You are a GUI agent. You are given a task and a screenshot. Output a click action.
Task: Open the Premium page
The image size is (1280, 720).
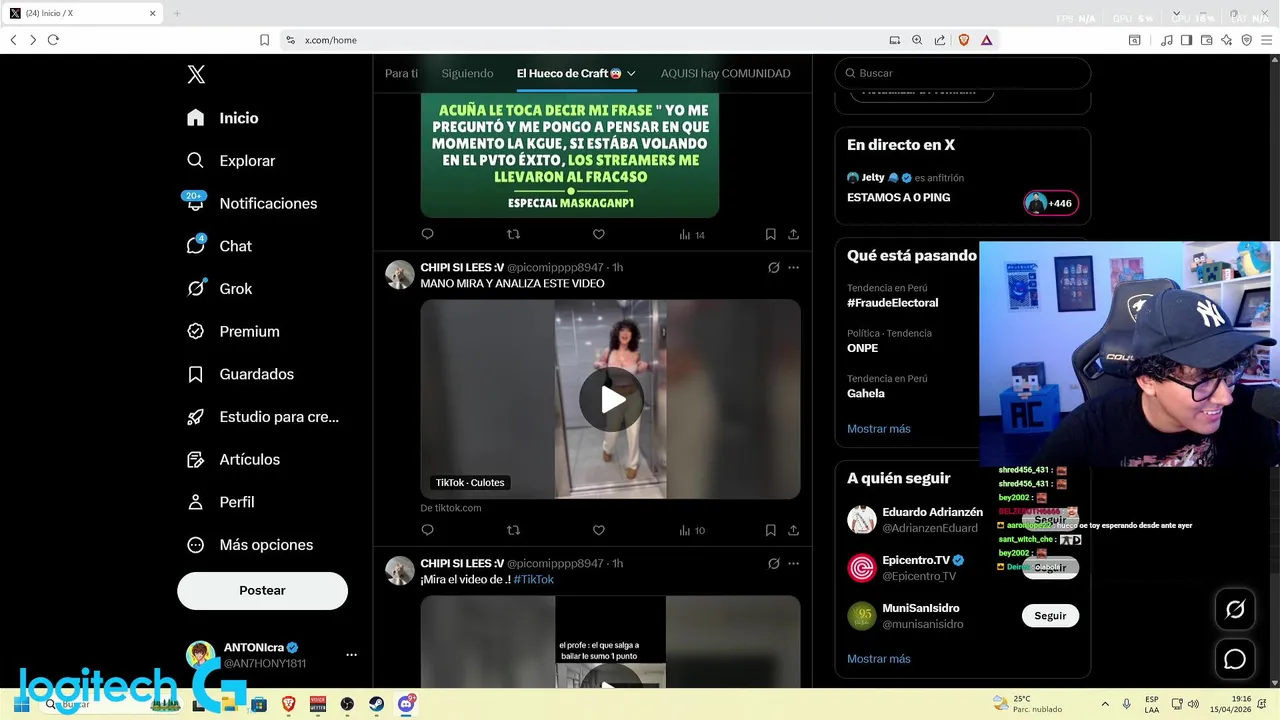[233, 331]
